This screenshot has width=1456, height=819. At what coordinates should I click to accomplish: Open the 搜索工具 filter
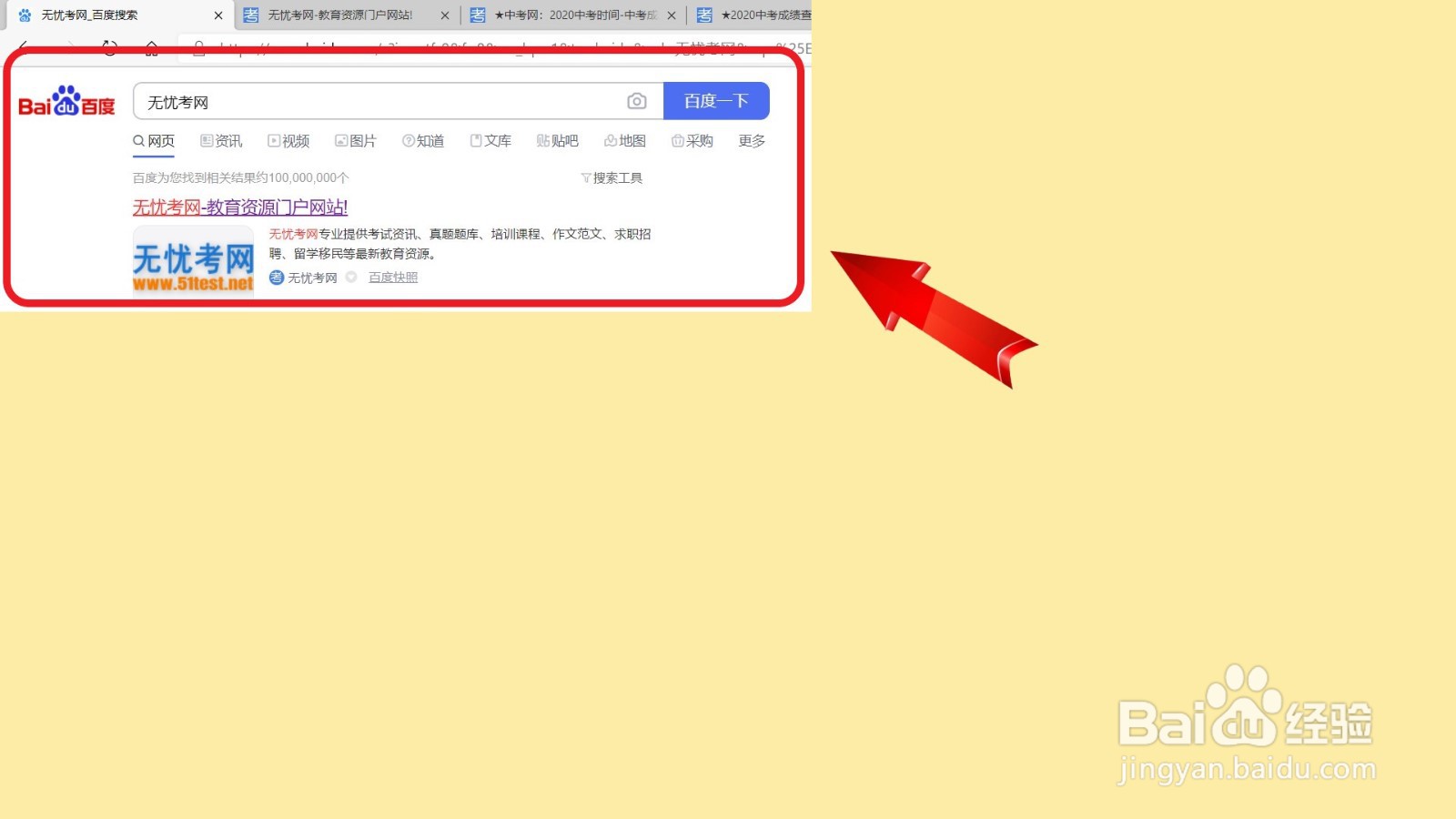[x=612, y=178]
